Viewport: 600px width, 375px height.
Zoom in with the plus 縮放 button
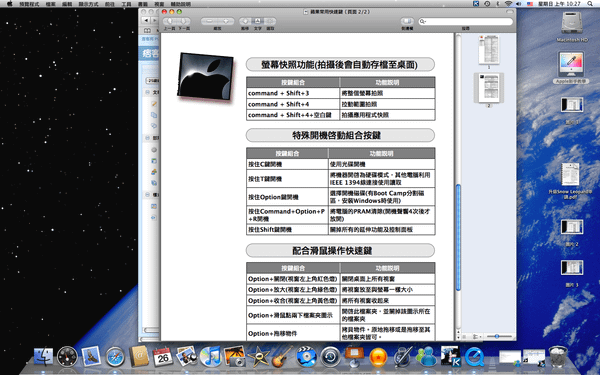pyautogui.click(x=226, y=21)
